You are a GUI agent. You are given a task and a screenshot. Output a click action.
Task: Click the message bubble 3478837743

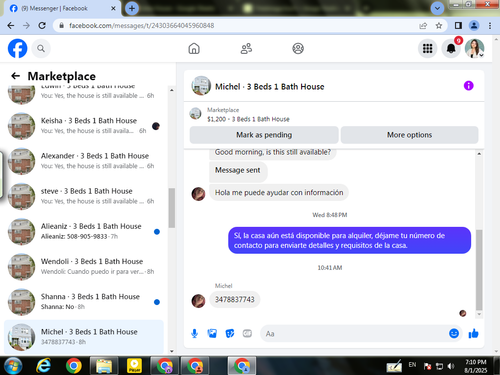point(235,300)
